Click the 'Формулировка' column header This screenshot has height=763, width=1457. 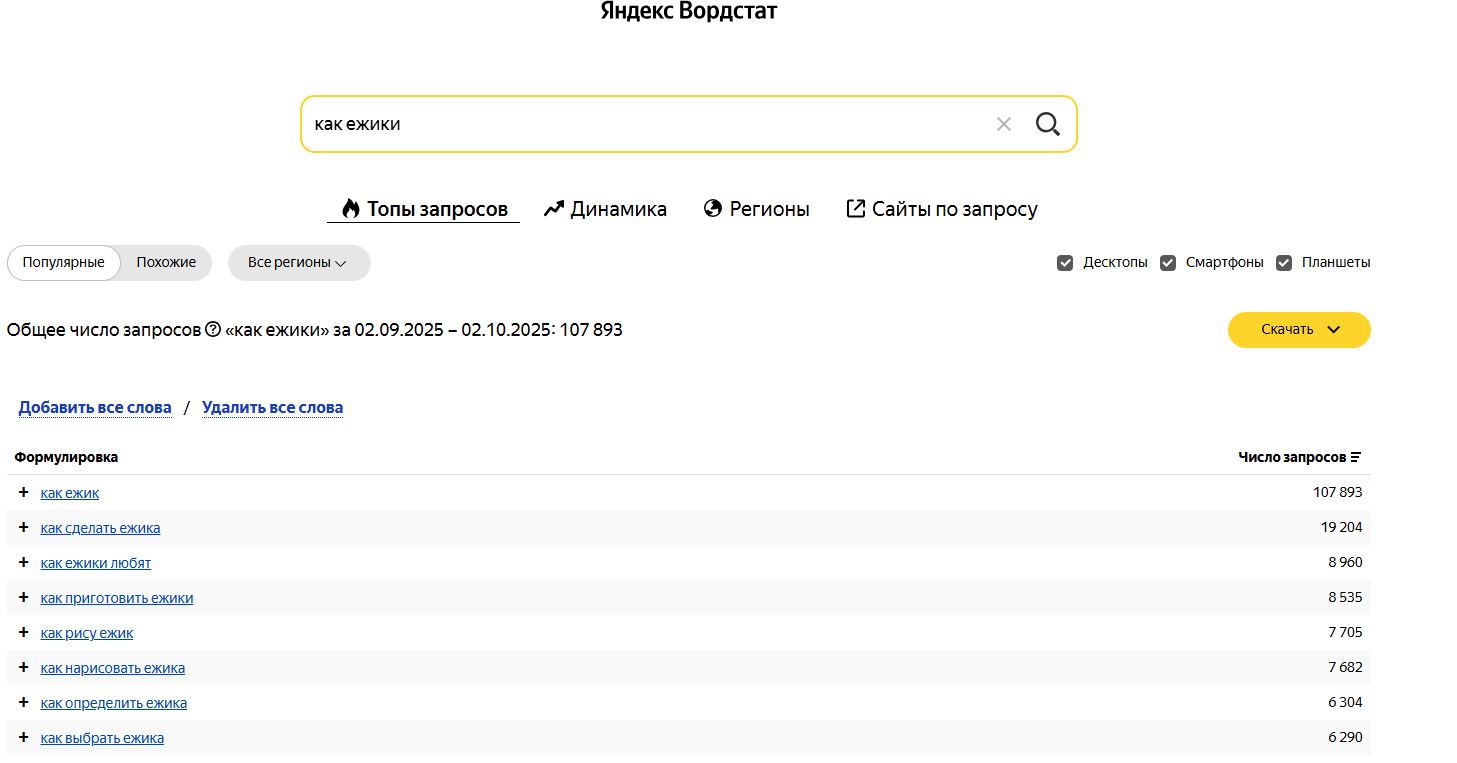click(66, 457)
